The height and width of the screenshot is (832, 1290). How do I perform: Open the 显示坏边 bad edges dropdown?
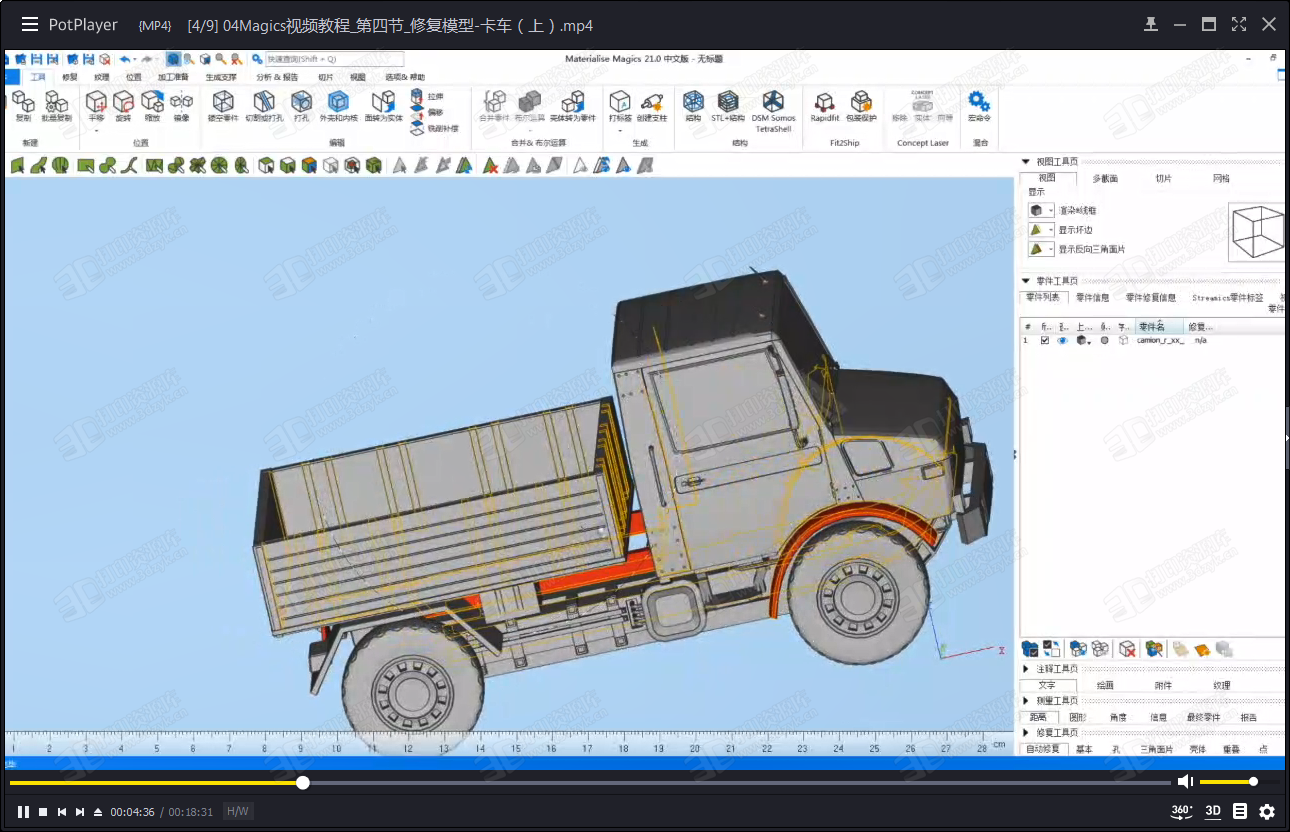(1051, 230)
